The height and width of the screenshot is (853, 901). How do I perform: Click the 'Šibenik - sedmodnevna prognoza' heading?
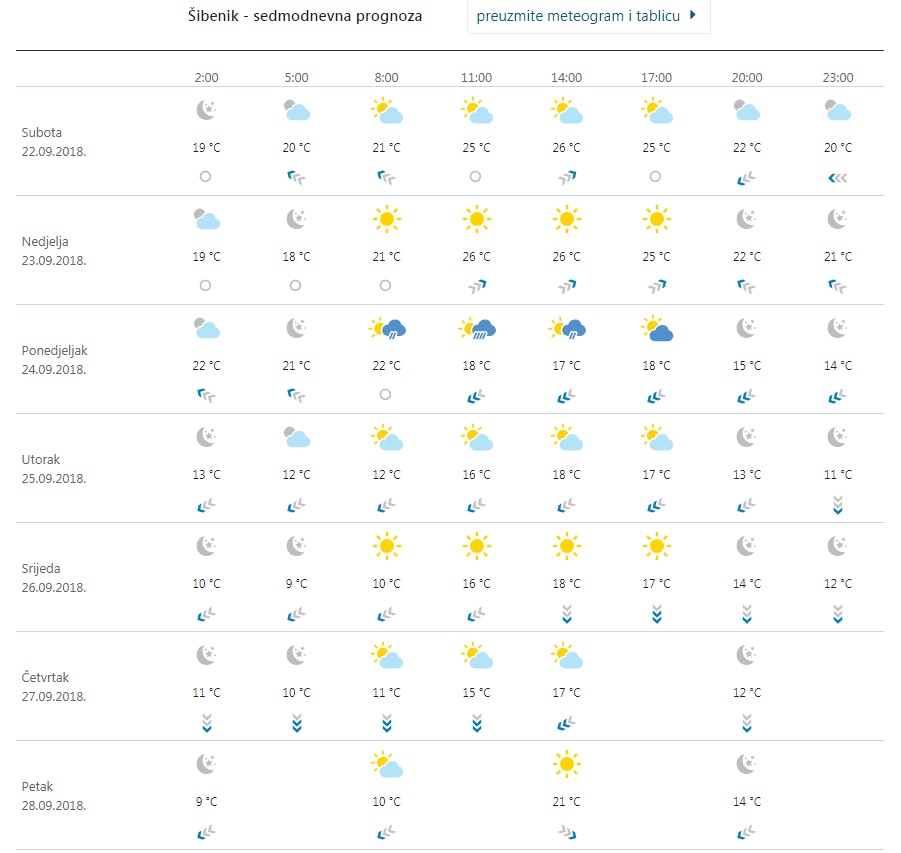tap(304, 17)
